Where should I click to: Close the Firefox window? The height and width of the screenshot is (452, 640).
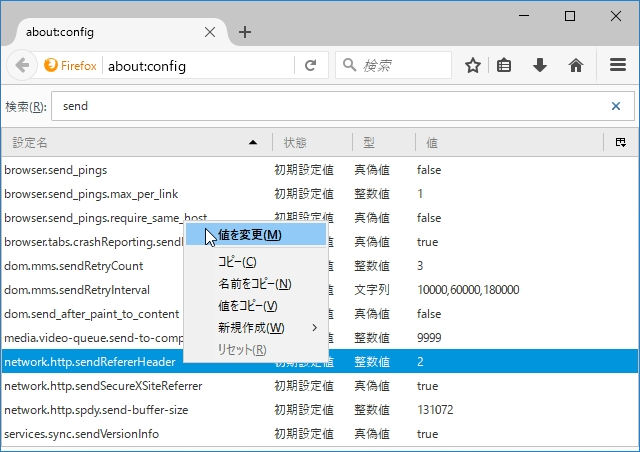pos(616,16)
